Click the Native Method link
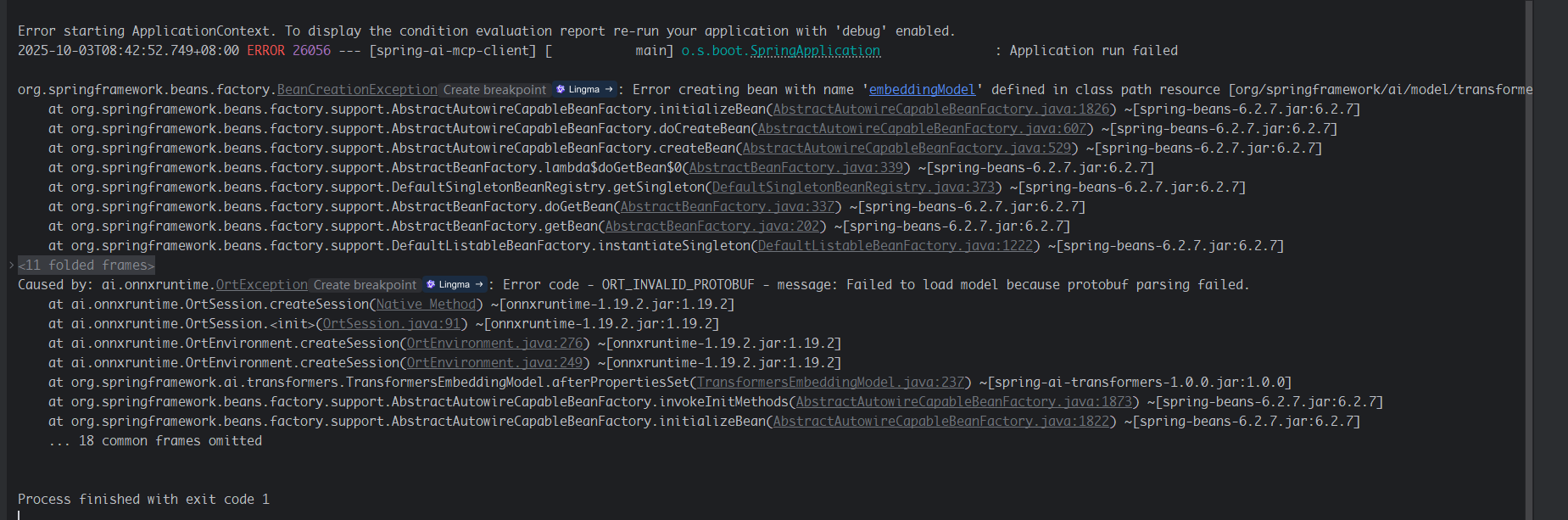 [426, 305]
